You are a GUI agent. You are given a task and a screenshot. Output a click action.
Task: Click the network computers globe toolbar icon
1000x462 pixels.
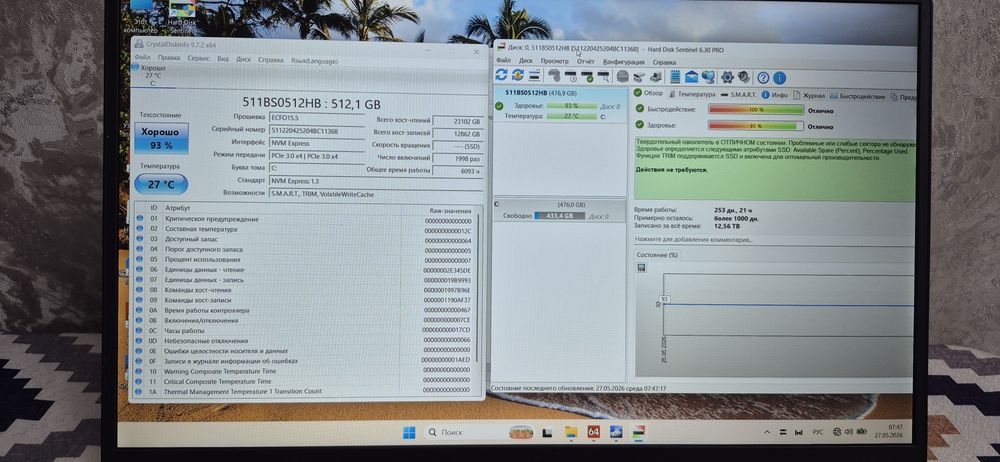coord(708,77)
